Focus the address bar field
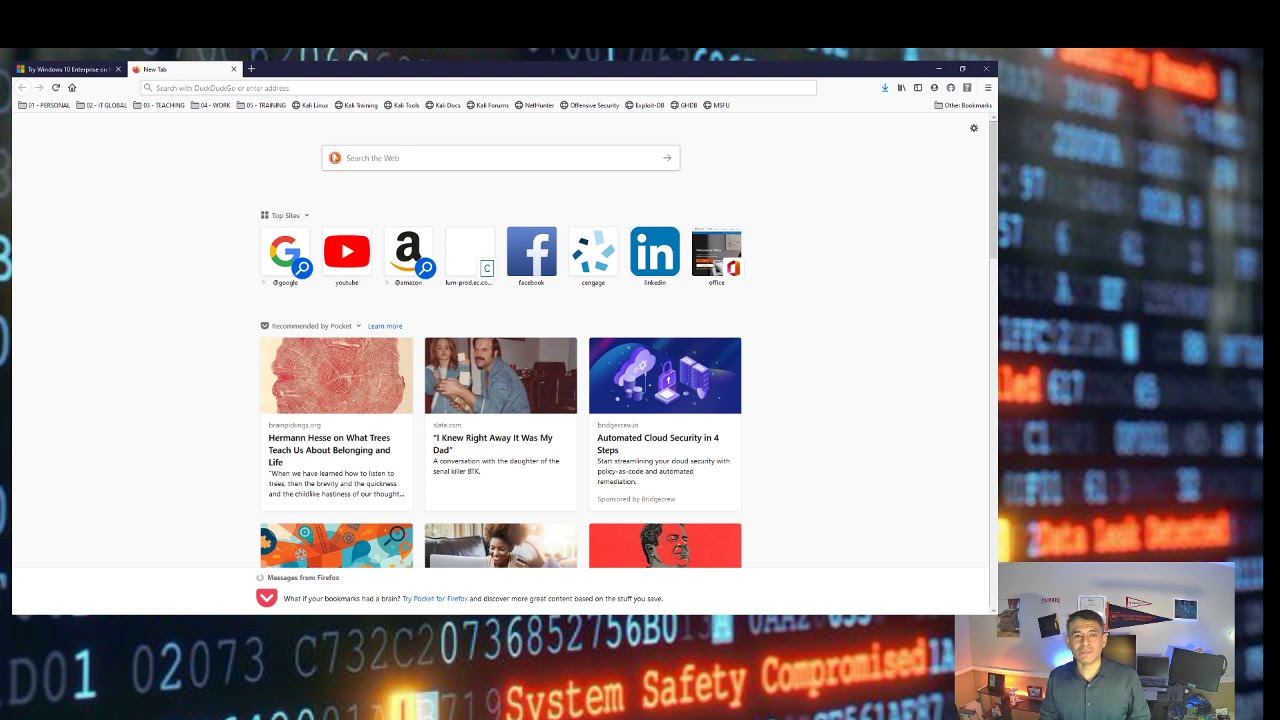Viewport: 1280px width, 720px height. click(x=478, y=88)
